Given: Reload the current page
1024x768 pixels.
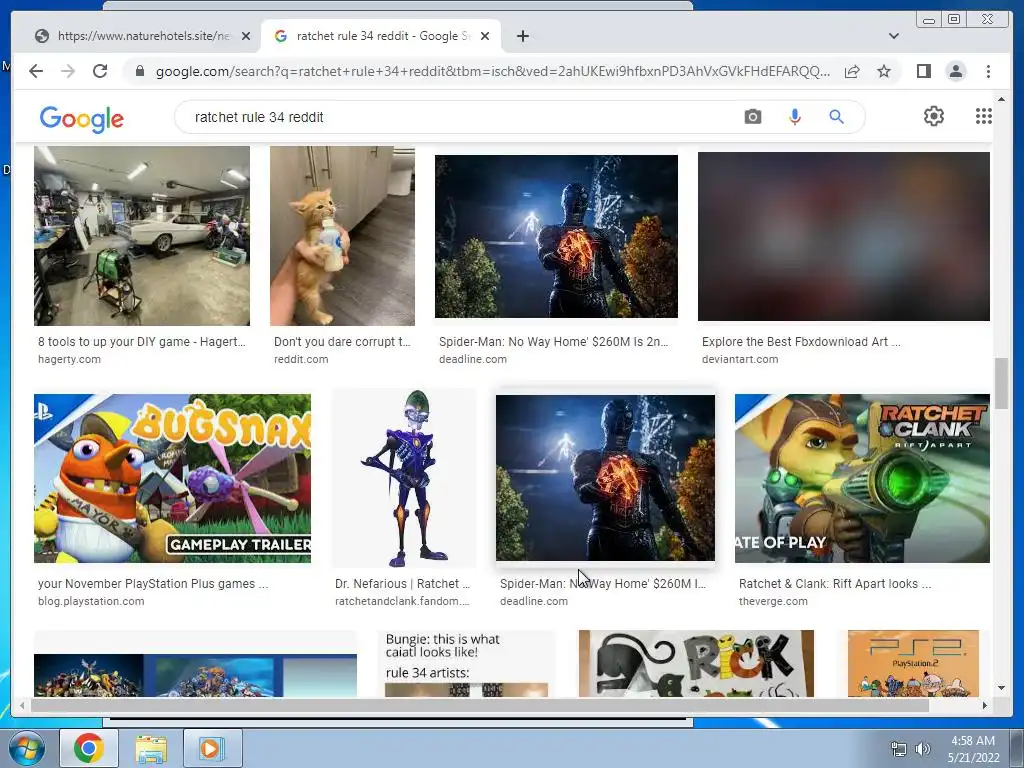Looking at the screenshot, I should tap(100, 71).
